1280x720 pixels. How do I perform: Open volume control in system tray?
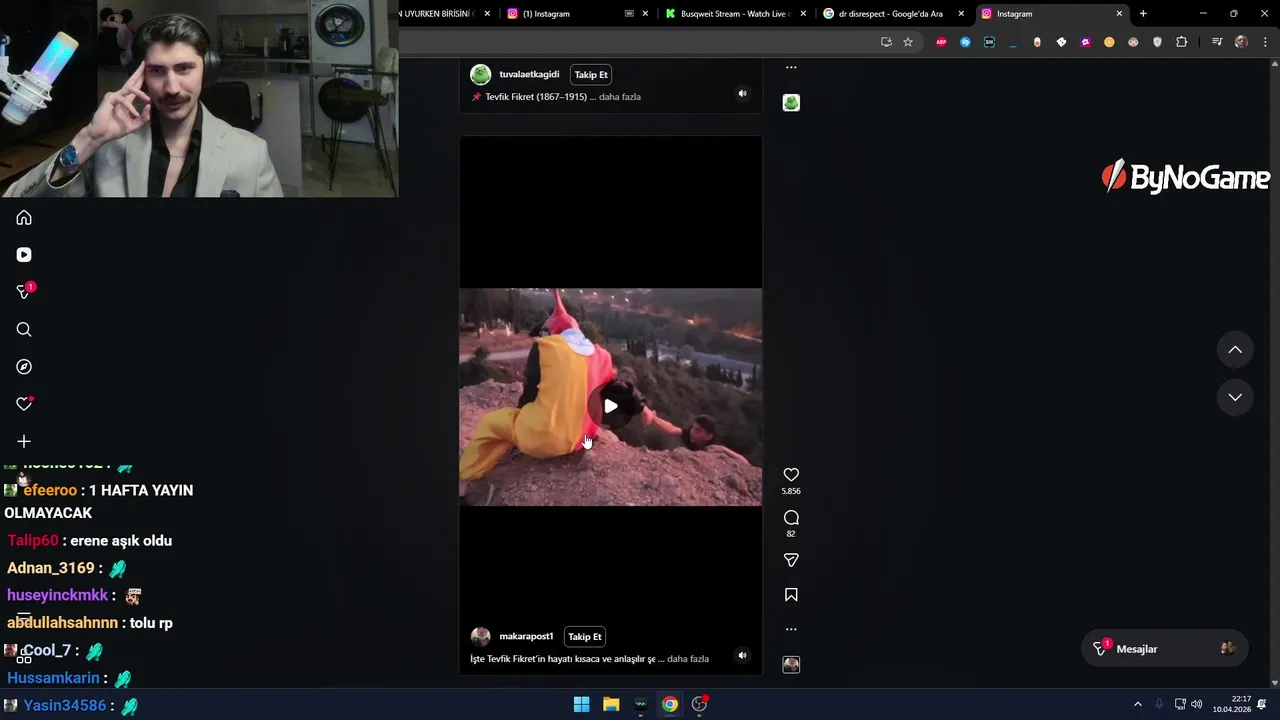[1197, 704]
